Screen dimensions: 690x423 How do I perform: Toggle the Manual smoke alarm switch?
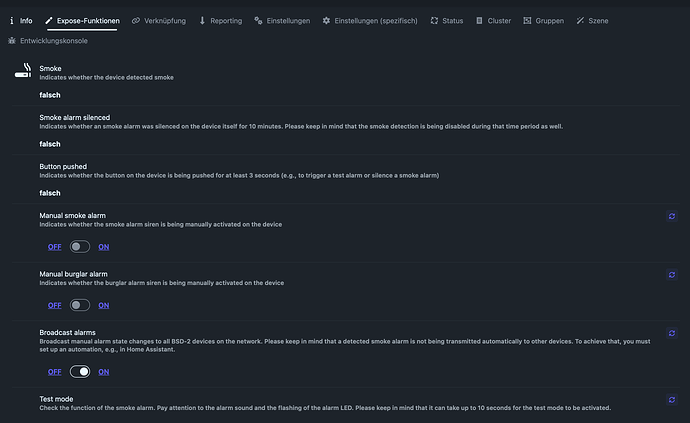click(x=80, y=246)
